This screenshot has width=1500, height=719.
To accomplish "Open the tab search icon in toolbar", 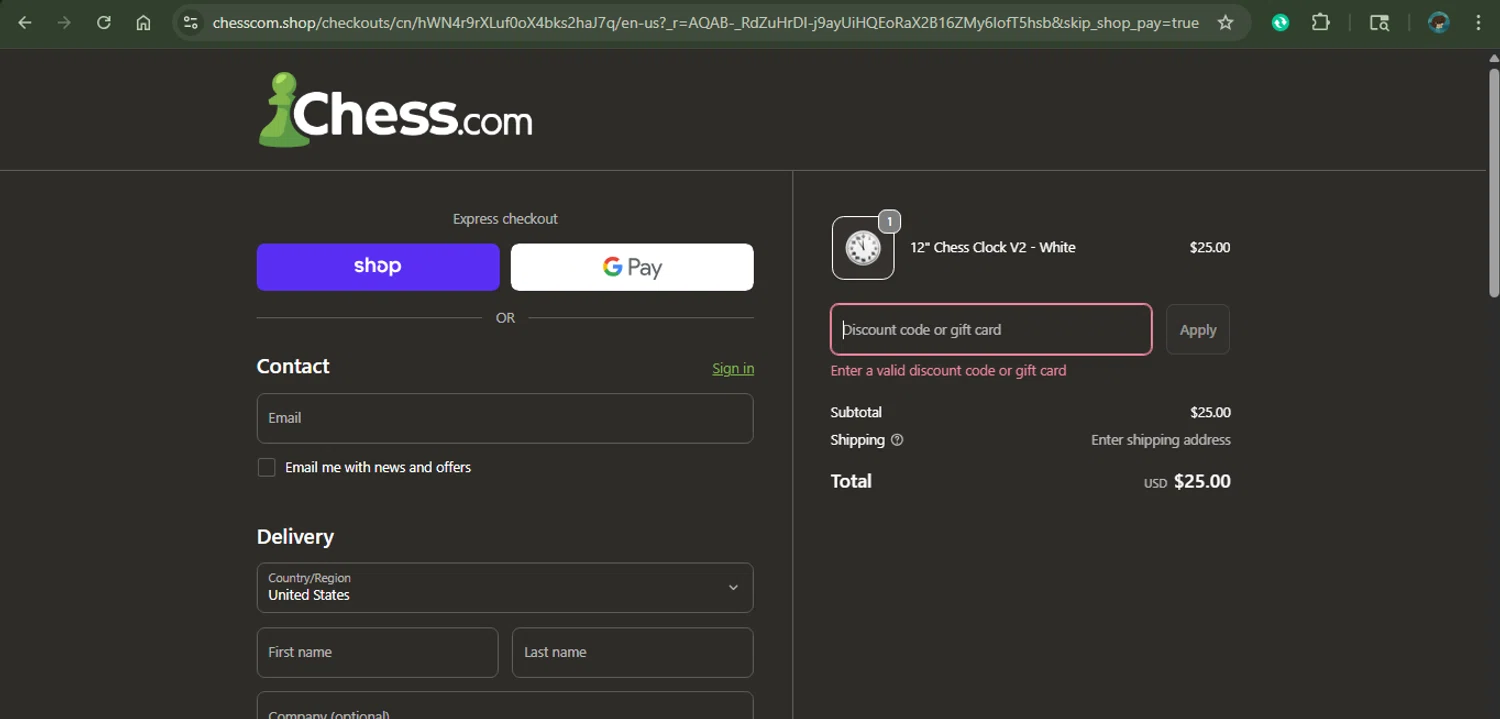I will coord(1379,22).
